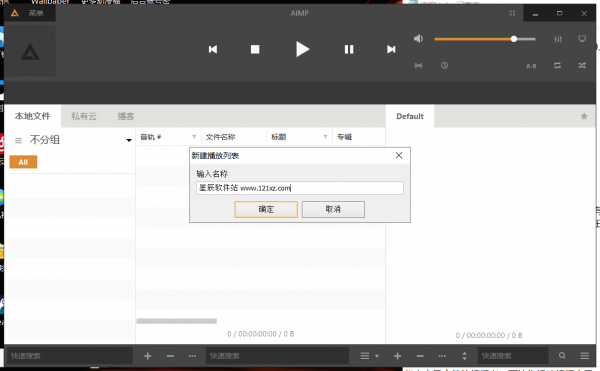Image resolution: width=600 pixels, height=371 pixels.
Task: Click the 文件名称 column header
Action: (x=234, y=137)
